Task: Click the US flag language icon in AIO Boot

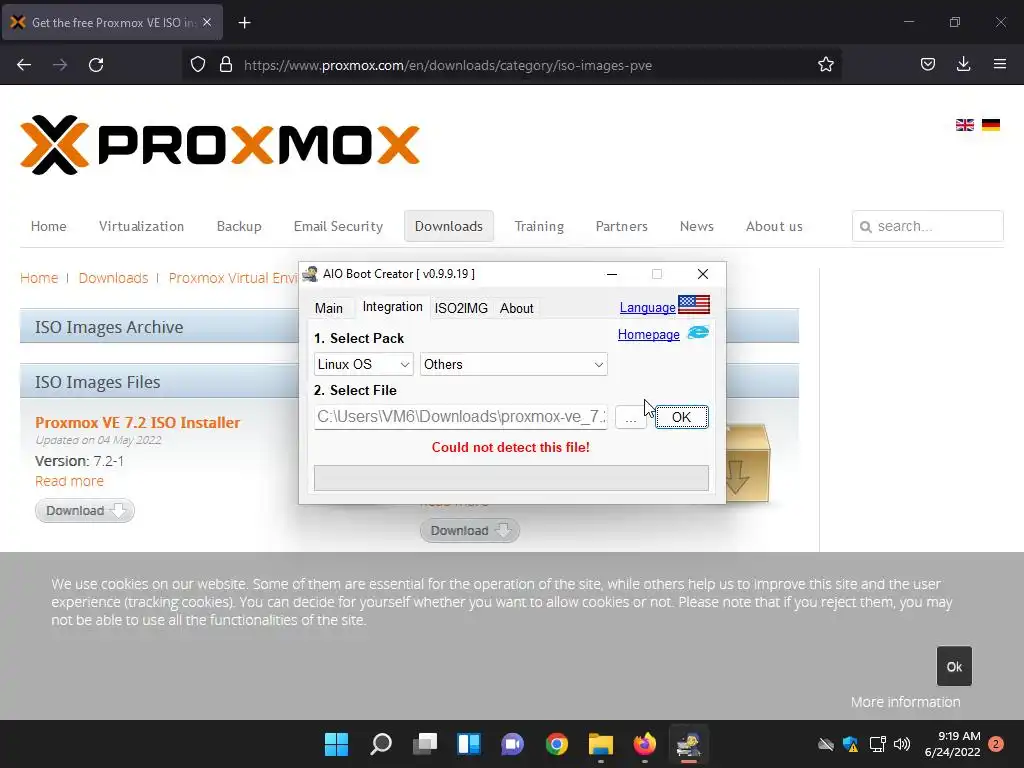Action: 694,304
